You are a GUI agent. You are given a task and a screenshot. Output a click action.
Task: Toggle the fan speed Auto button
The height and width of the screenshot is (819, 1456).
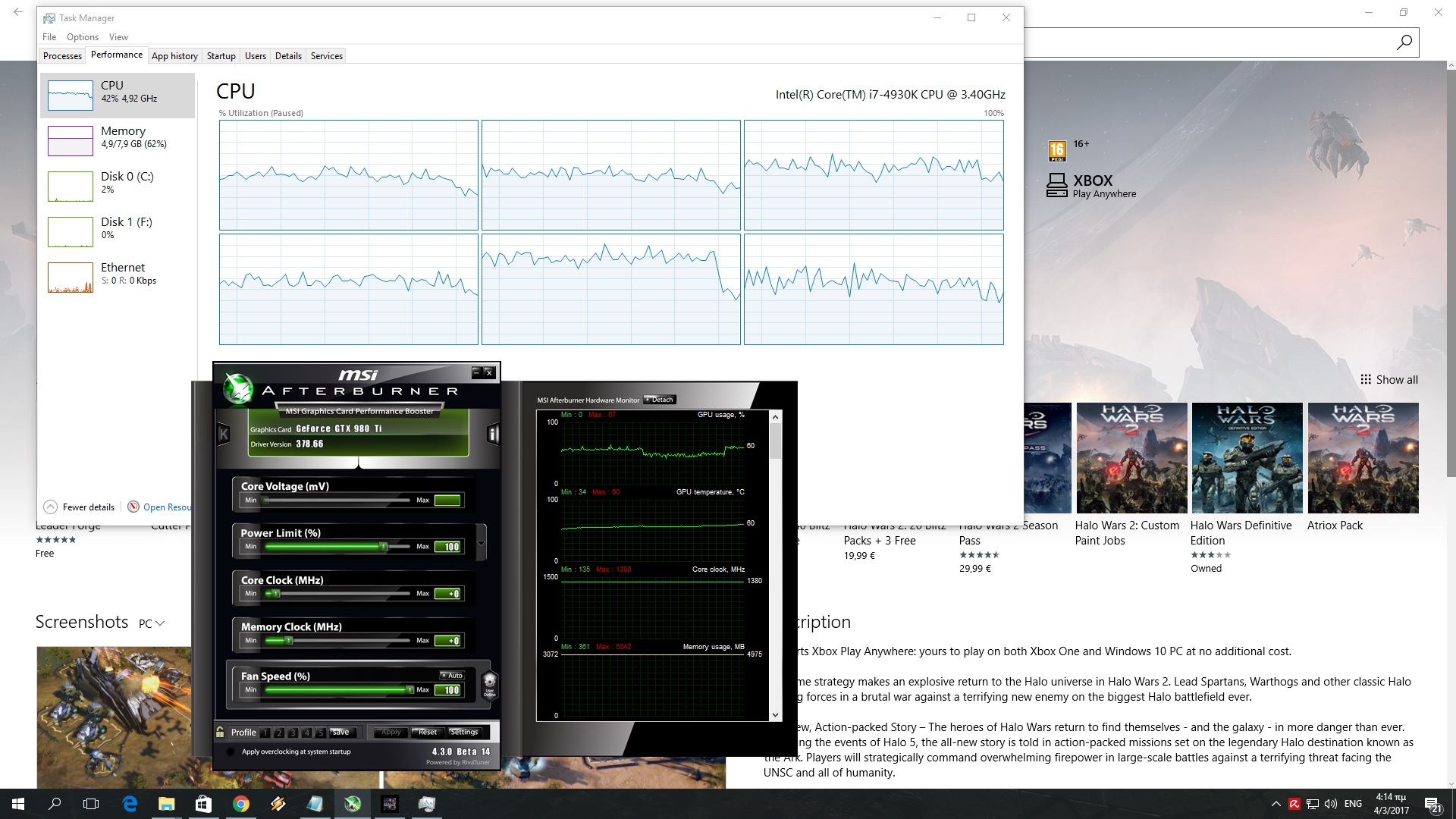pos(452,675)
